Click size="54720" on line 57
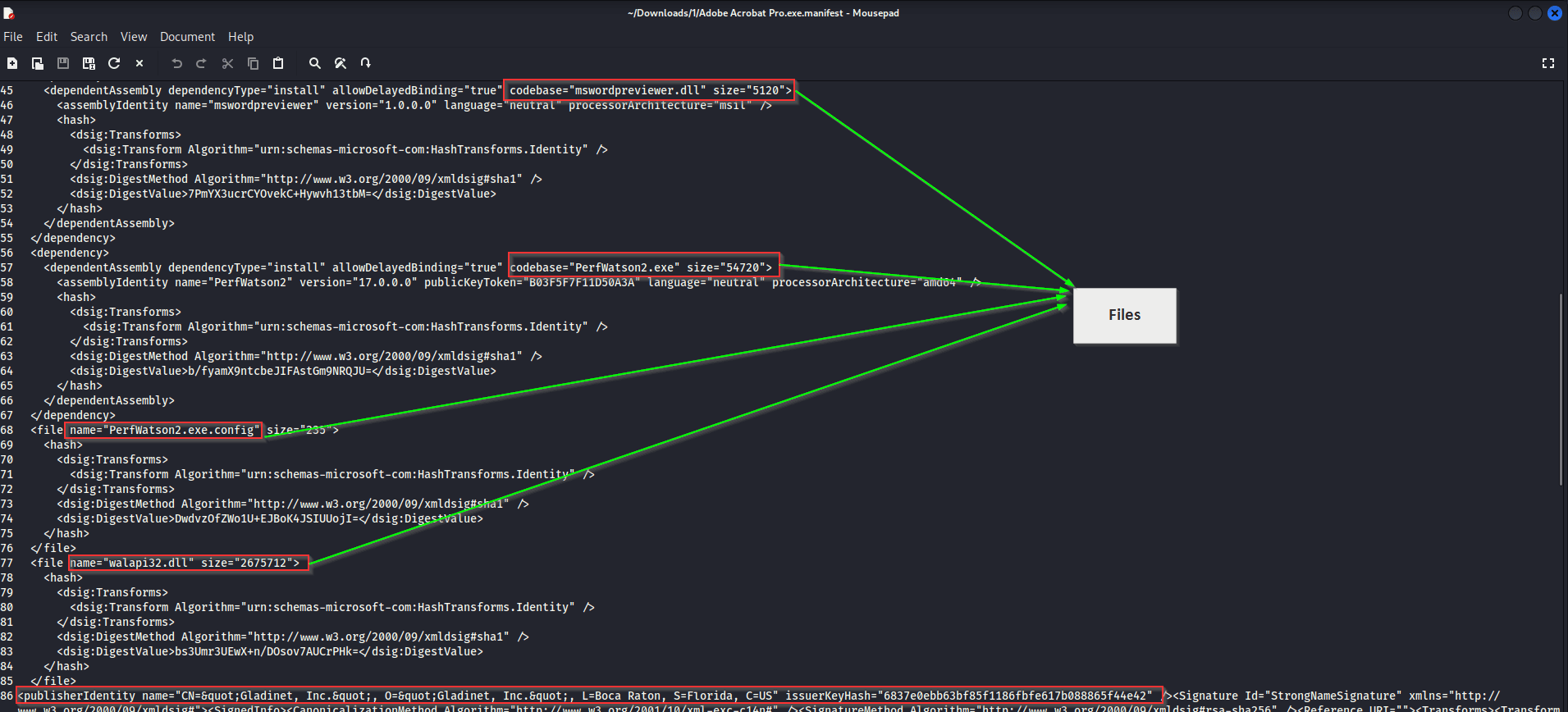Screen dimensions: 1568x712 725,267
